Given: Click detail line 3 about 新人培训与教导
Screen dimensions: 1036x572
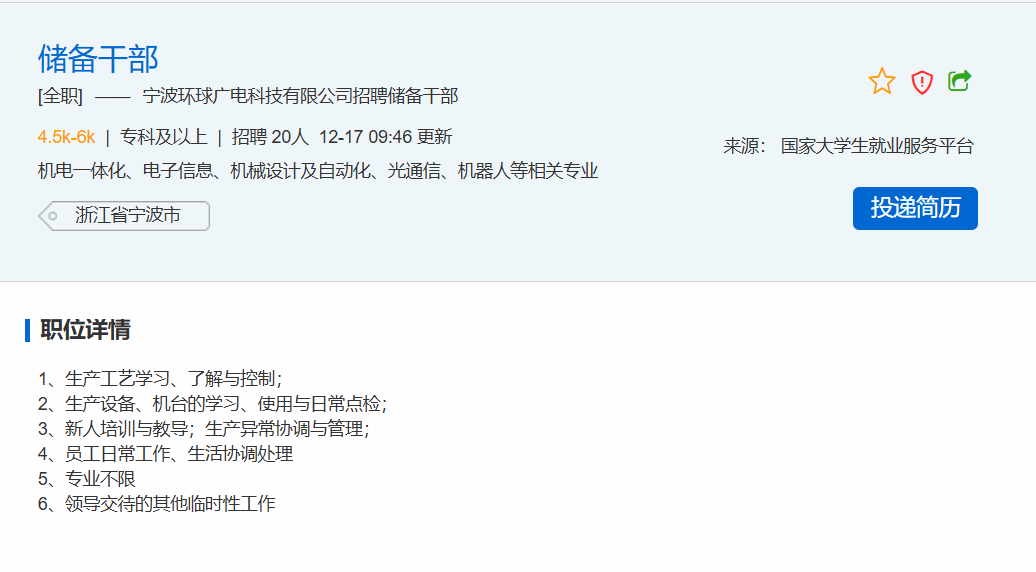Looking at the screenshot, I should pos(204,429).
